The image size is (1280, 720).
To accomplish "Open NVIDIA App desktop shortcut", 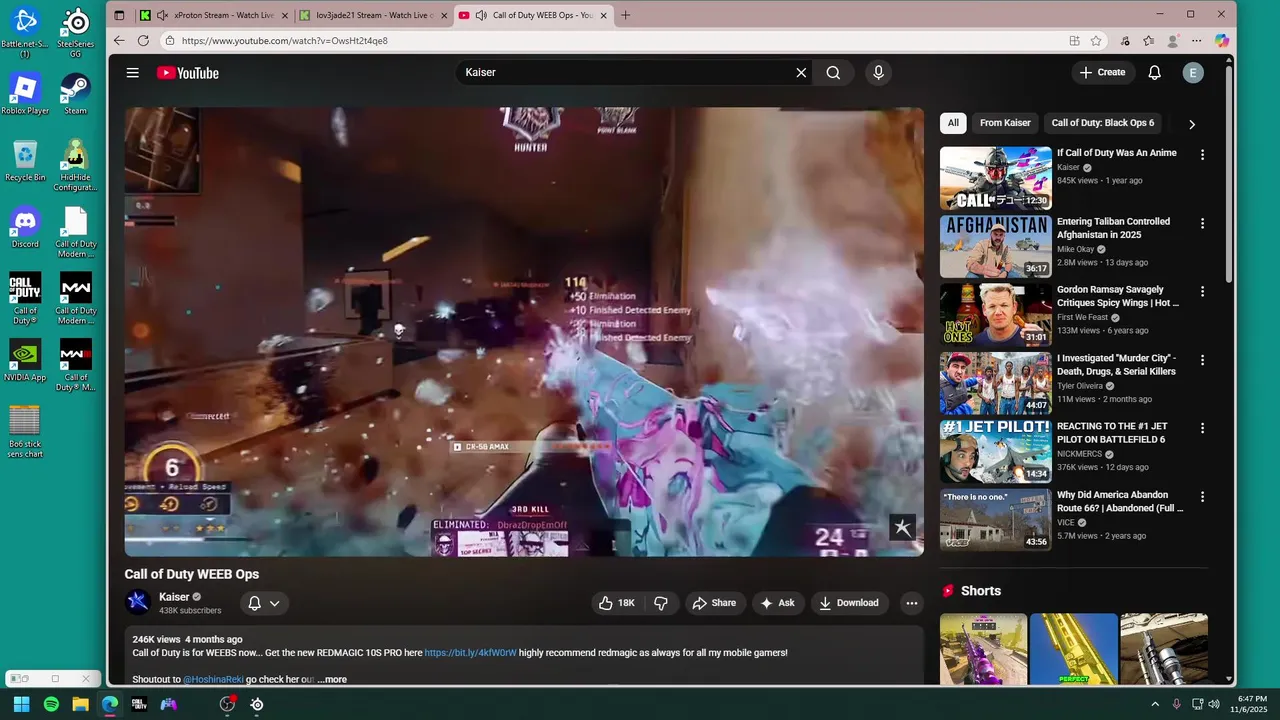I will click(x=25, y=360).
